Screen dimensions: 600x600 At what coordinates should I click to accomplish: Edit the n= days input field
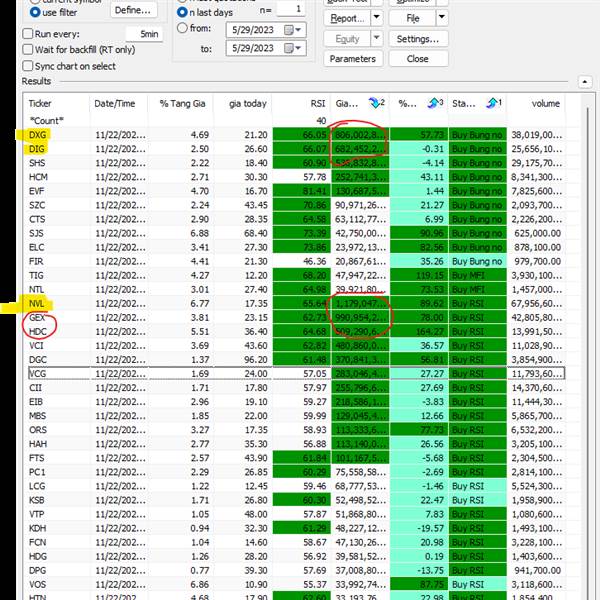[x=291, y=9]
